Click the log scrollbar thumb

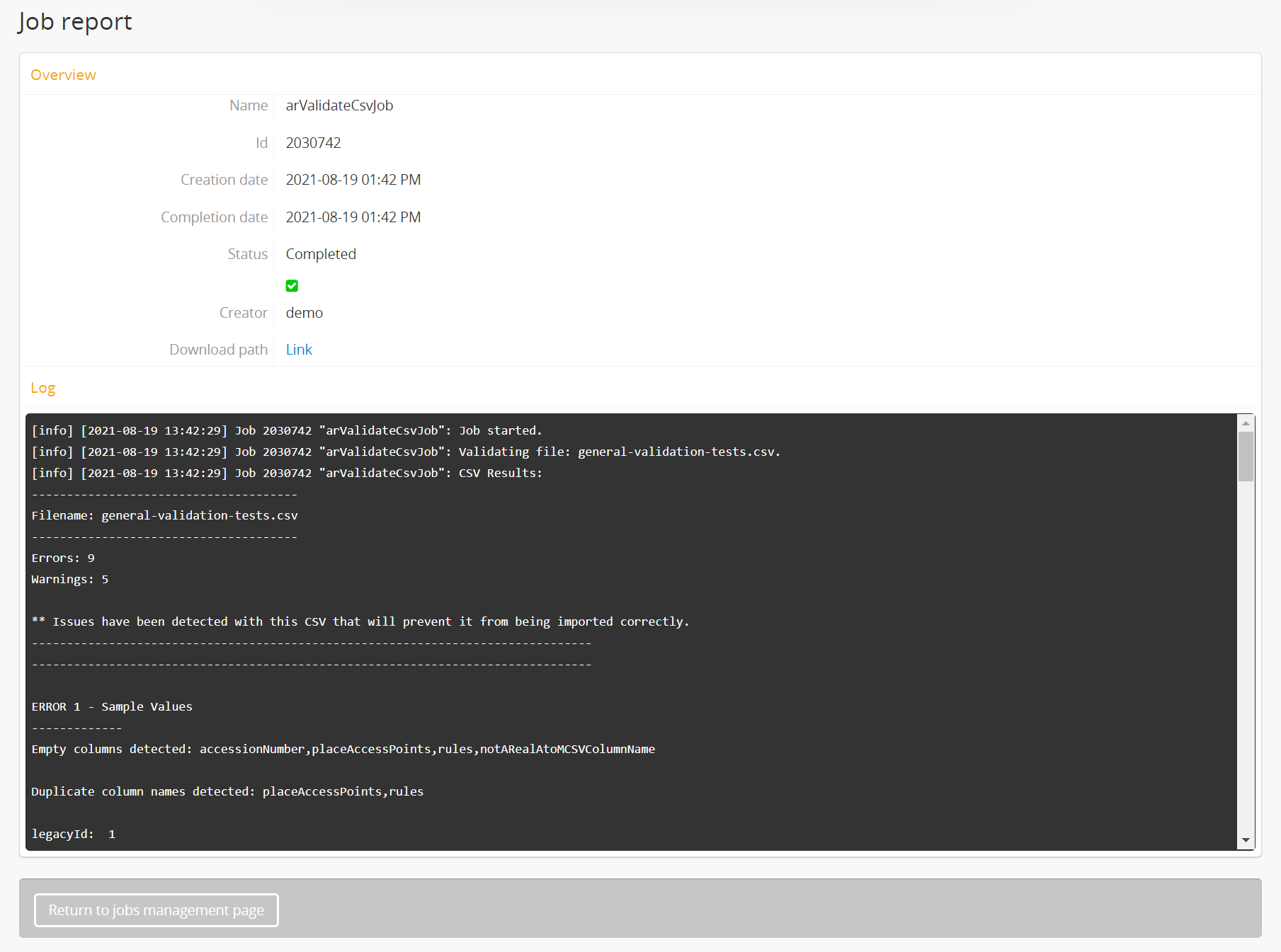click(x=1246, y=457)
